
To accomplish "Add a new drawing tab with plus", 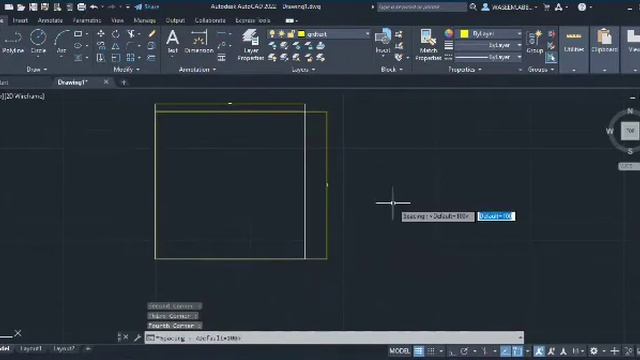I will pos(124,82).
